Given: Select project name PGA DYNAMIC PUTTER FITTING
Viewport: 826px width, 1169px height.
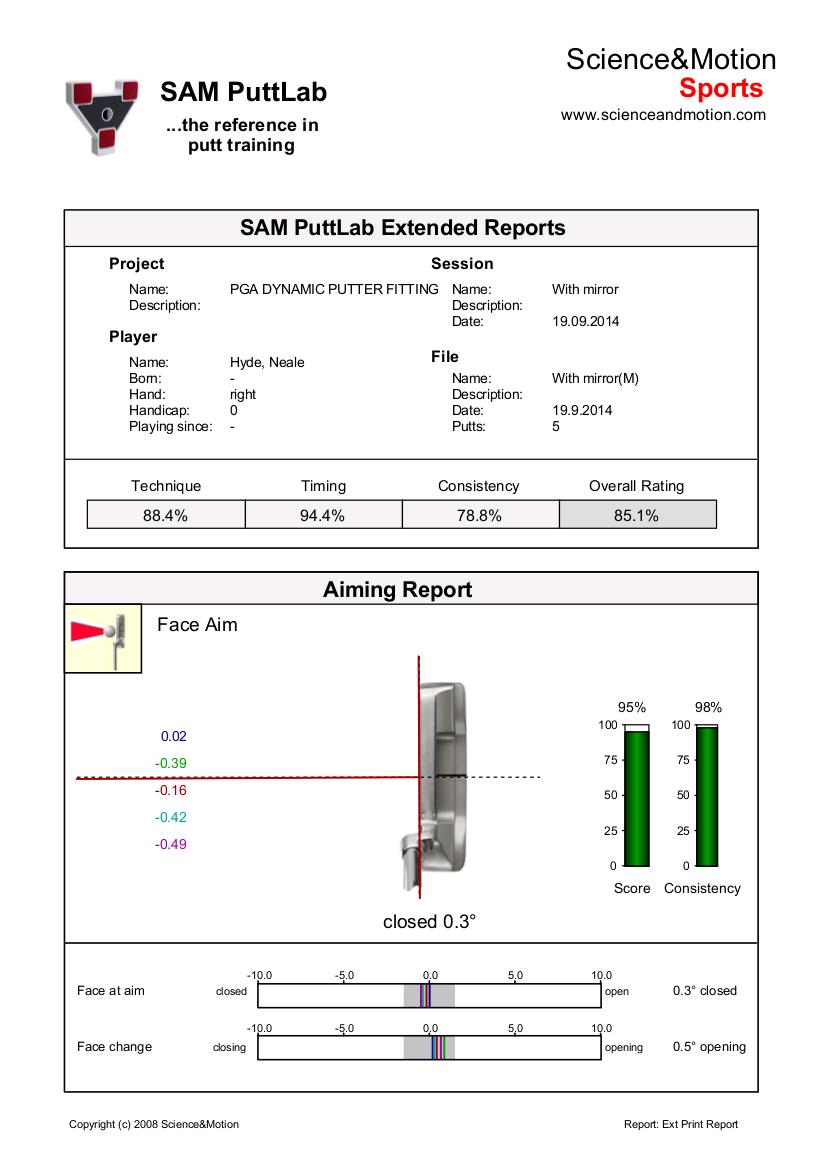Looking at the screenshot, I should (x=334, y=289).
